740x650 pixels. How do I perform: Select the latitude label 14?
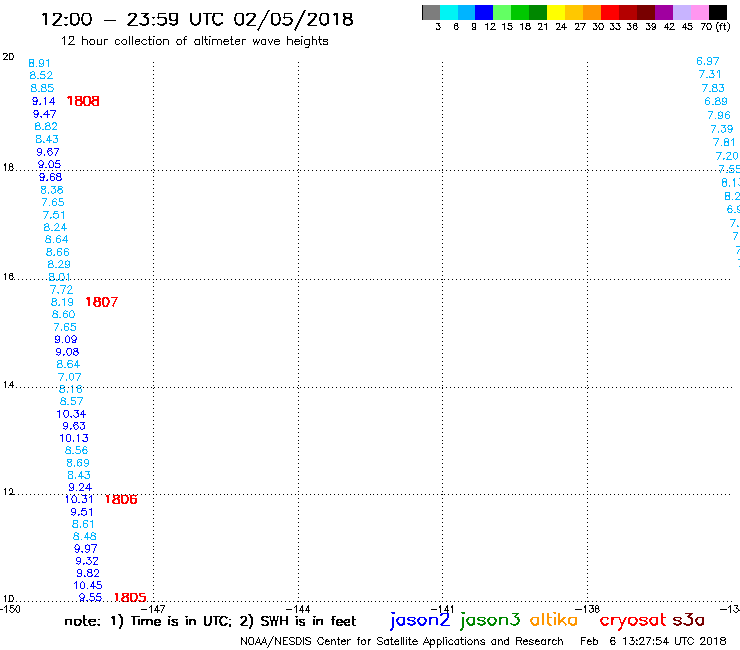(8, 385)
